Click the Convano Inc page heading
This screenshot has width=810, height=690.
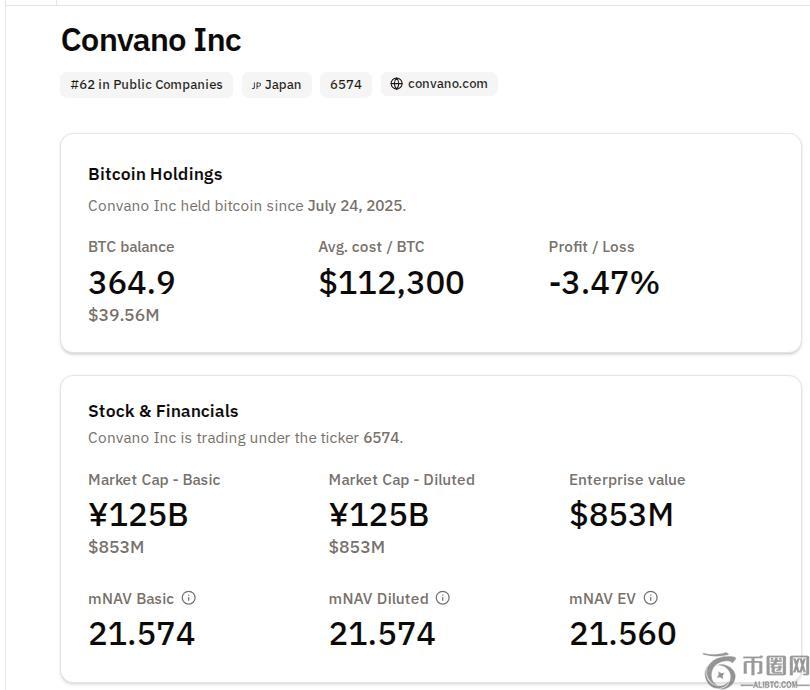click(151, 40)
